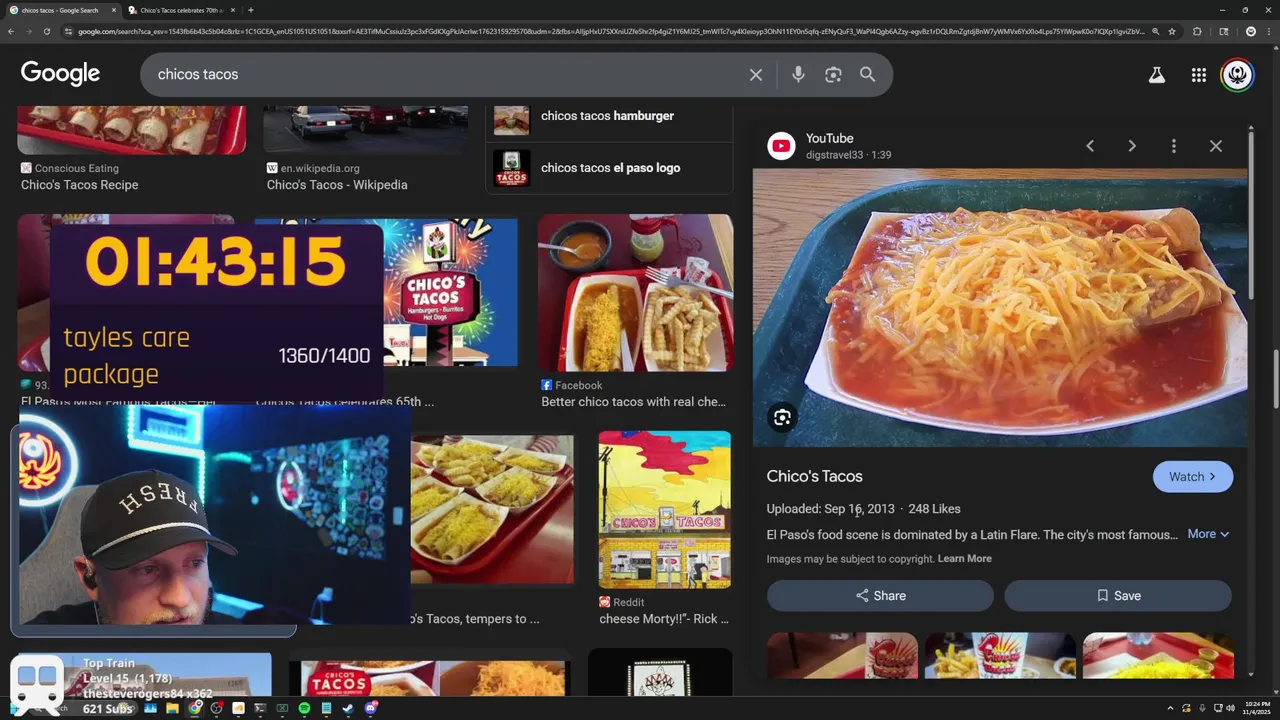The height and width of the screenshot is (720, 1280).
Task: Save the image with the Save button
Action: [1118, 596]
